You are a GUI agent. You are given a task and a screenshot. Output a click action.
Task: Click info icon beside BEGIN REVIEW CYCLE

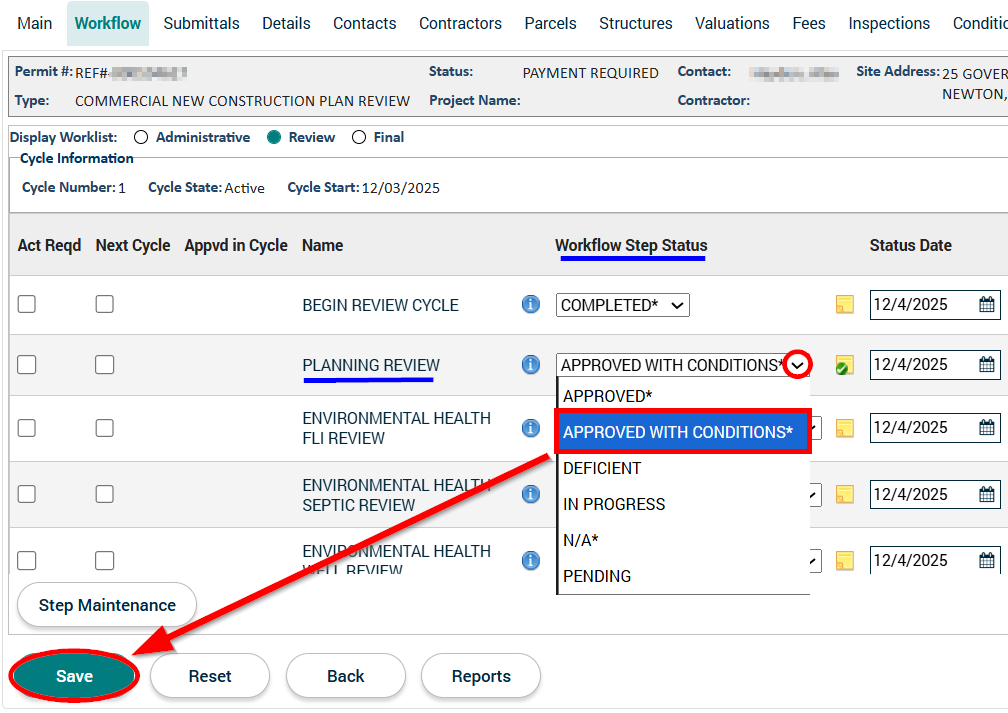click(531, 304)
